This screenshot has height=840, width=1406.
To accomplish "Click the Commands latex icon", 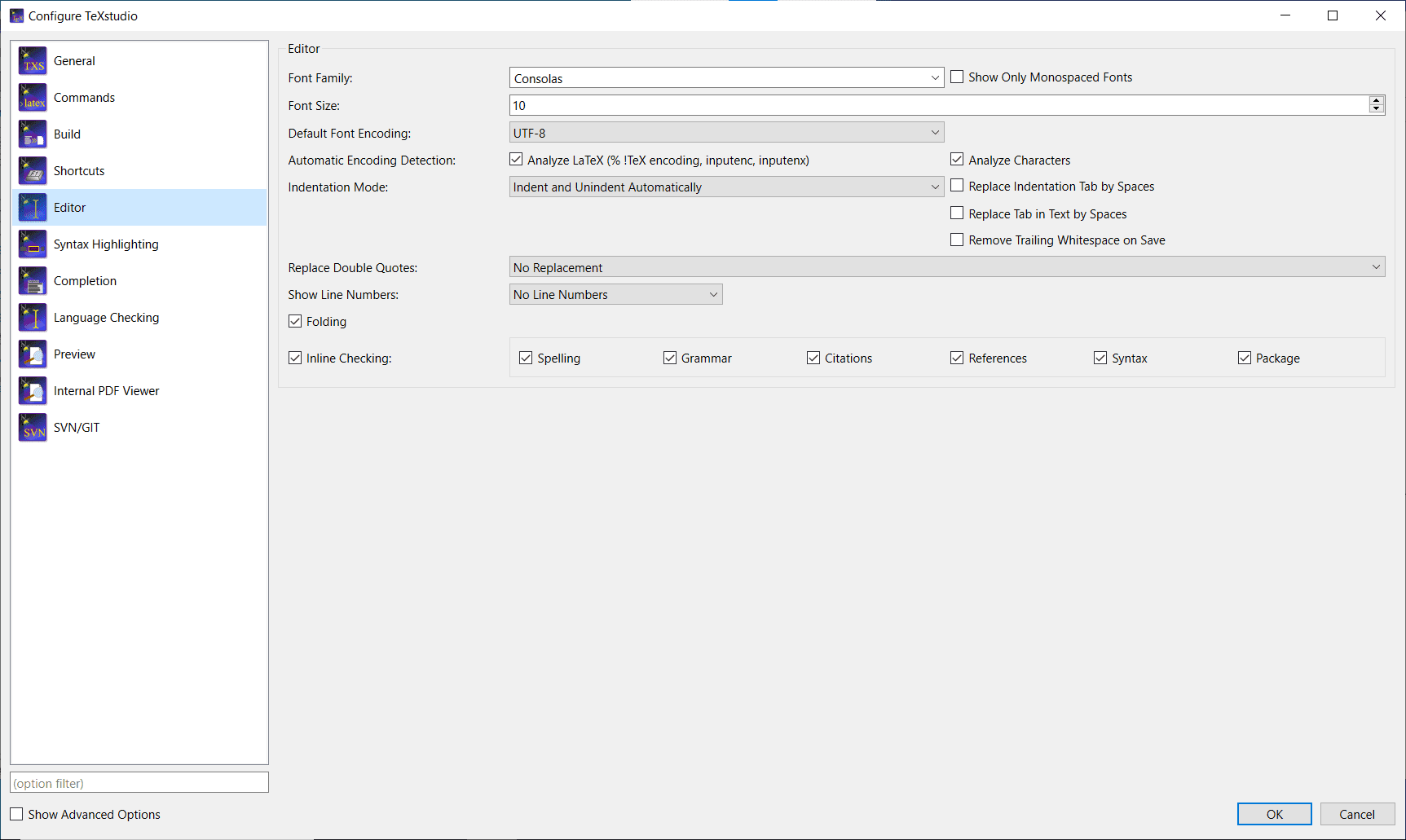I will click(33, 98).
